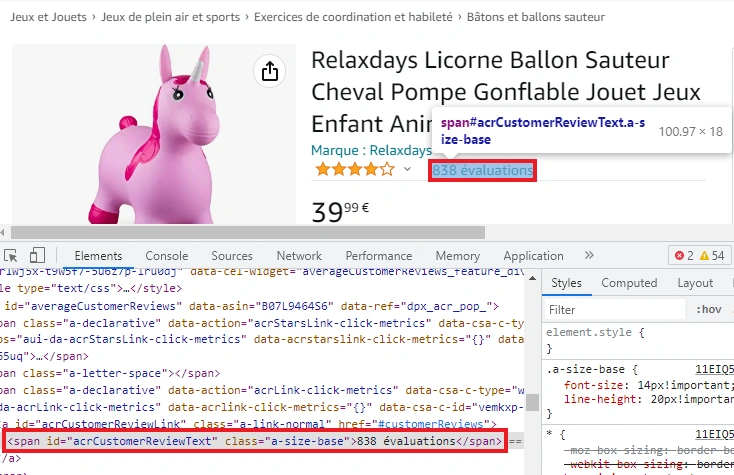Image resolution: width=734 pixels, height=475 pixels.
Task: Open the Elements tab
Action: tap(98, 256)
